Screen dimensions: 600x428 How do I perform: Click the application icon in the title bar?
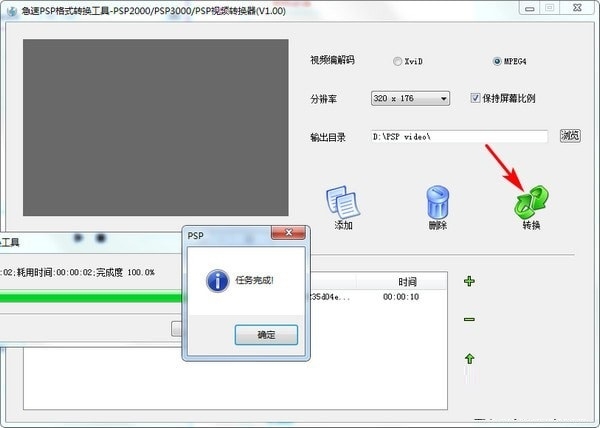tap(12, 11)
